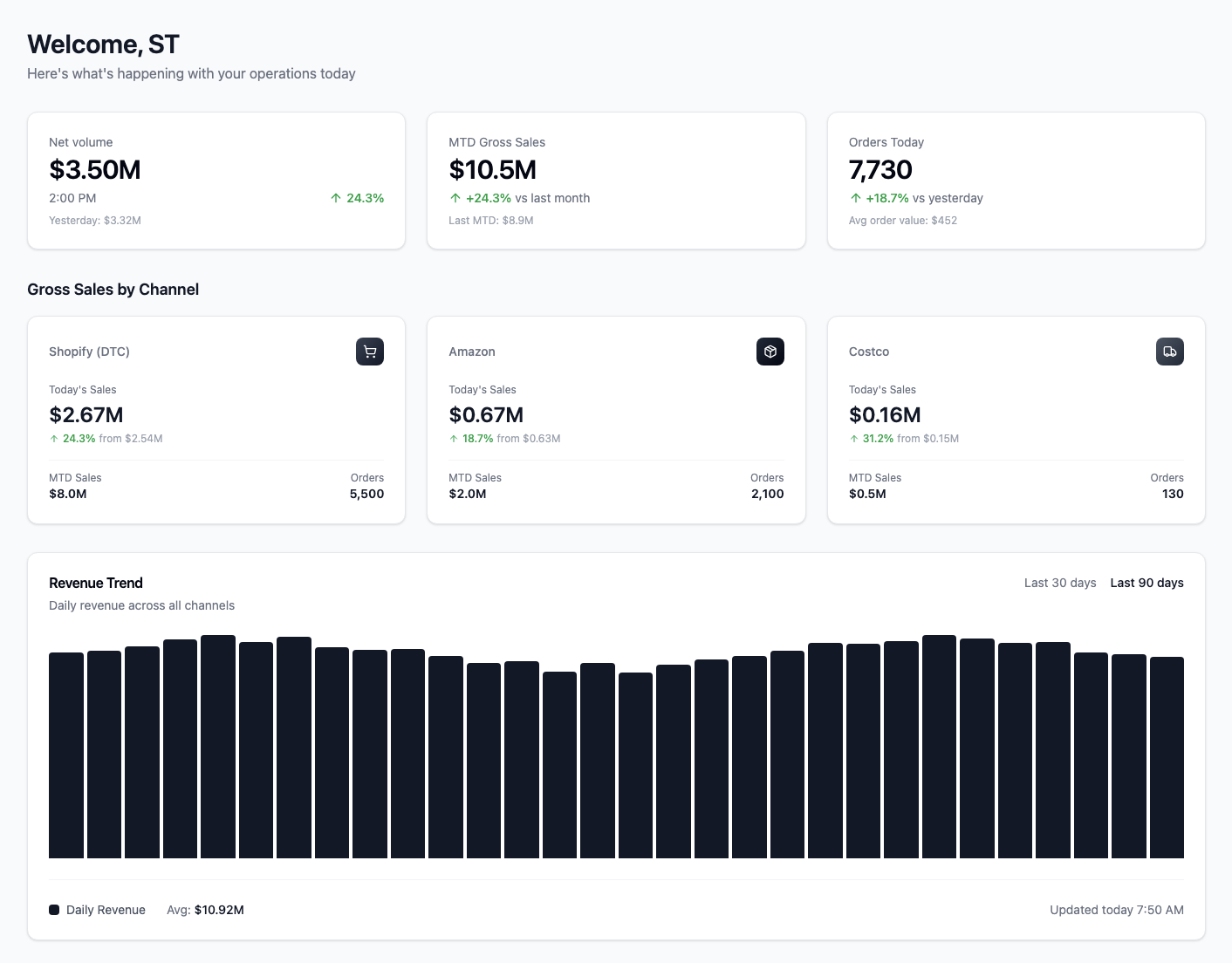Click the Orders Today count 7,730
Screen dimensions: 1232x963
click(880, 170)
